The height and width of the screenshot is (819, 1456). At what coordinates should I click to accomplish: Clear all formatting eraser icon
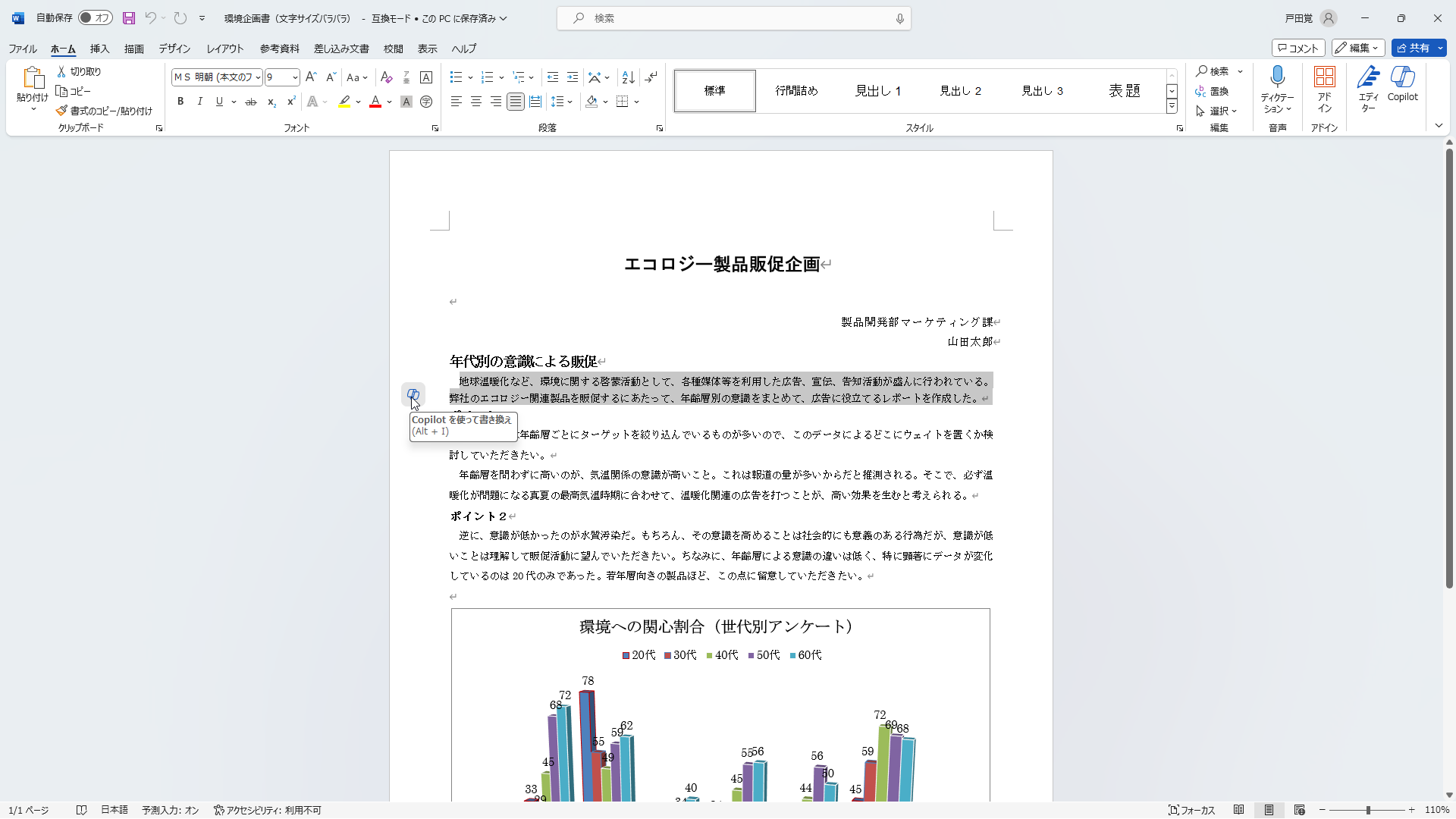[x=386, y=77]
